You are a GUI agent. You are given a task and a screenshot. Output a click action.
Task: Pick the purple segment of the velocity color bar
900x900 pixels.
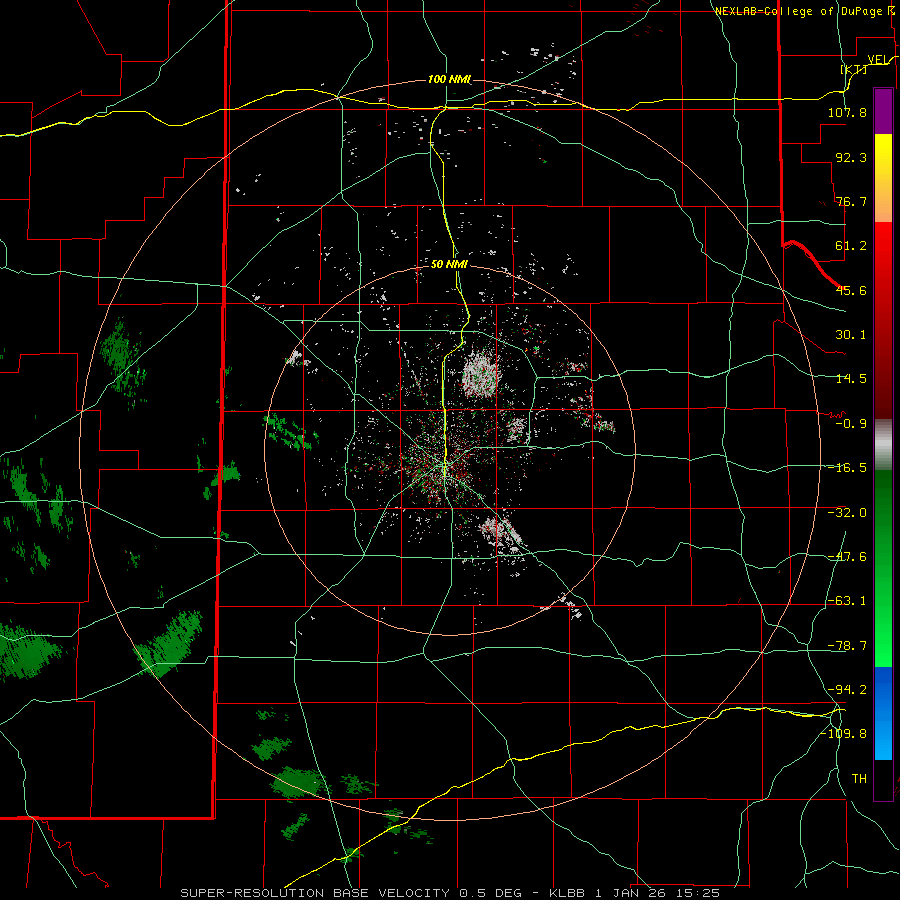point(883,111)
